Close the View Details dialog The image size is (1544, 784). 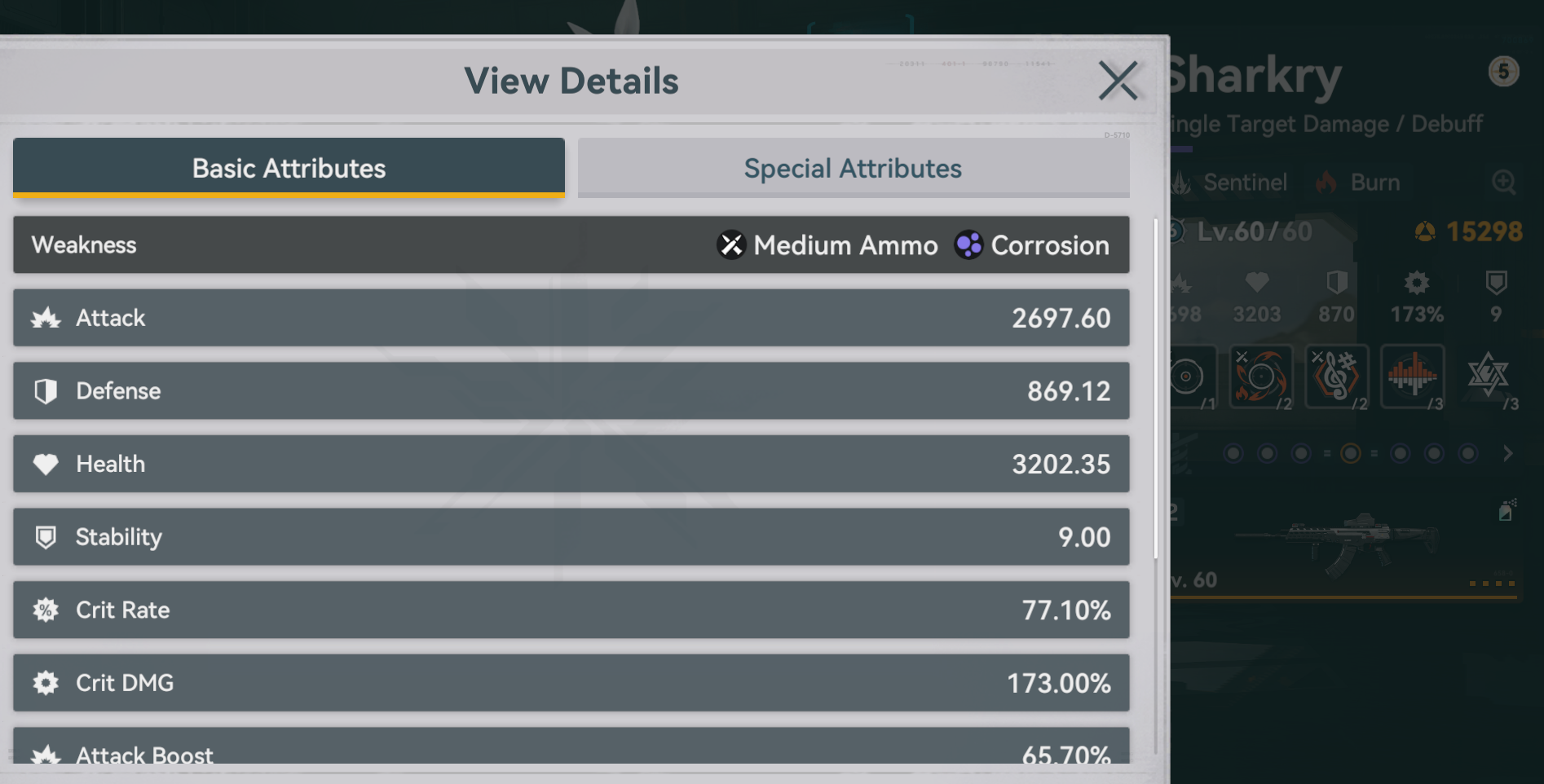tap(1118, 81)
